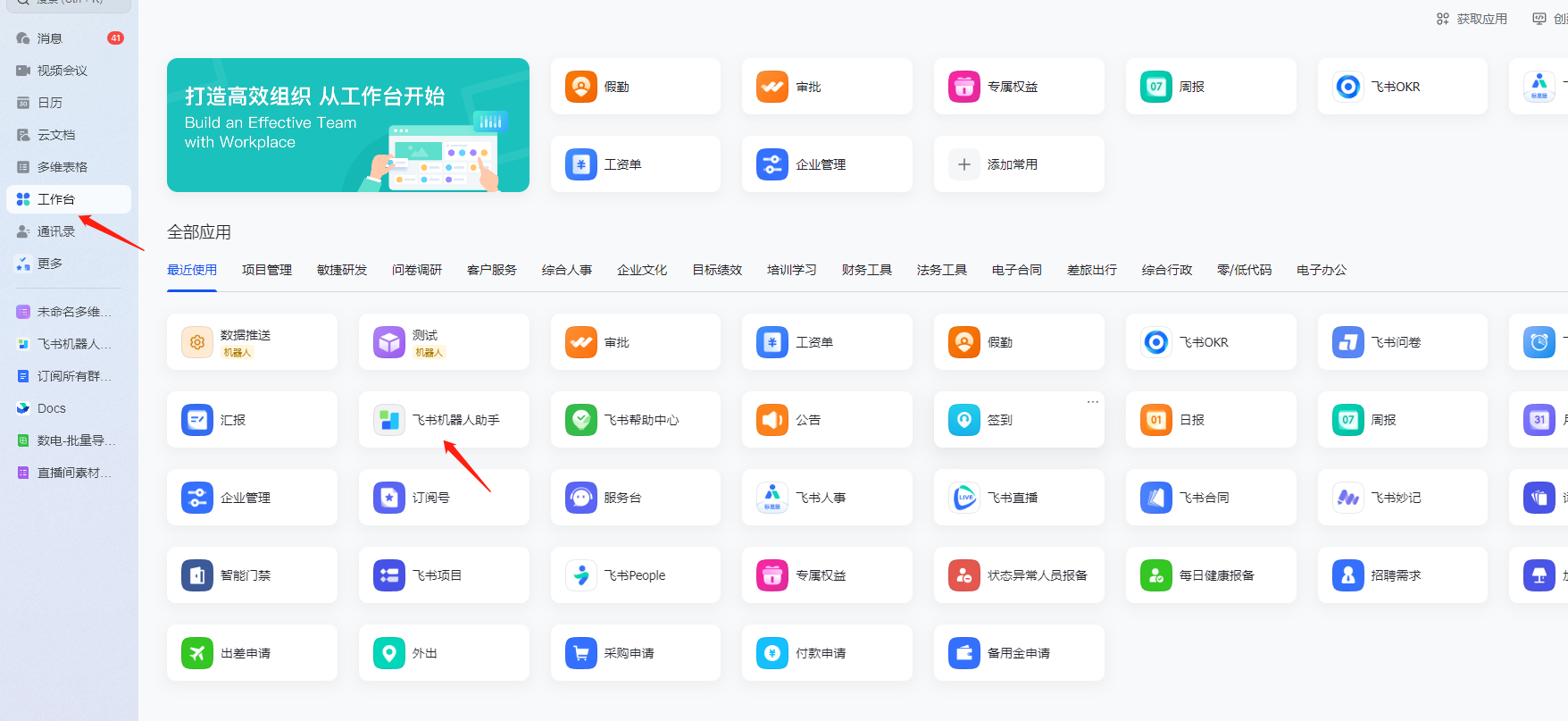The height and width of the screenshot is (721, 1568).
Task: Open the 状态异常人员报备 app
Action: click(1019, 575)
